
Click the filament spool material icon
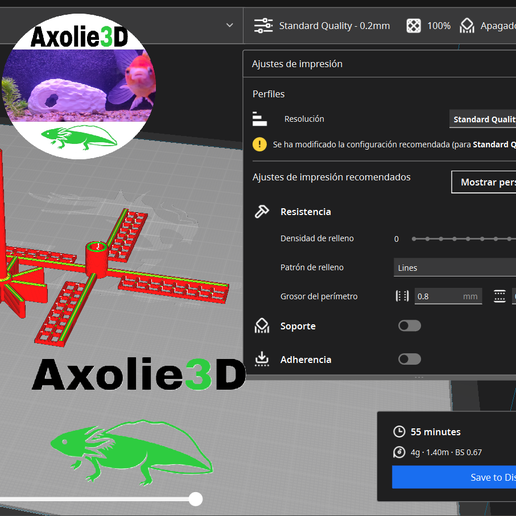point(399,452)
